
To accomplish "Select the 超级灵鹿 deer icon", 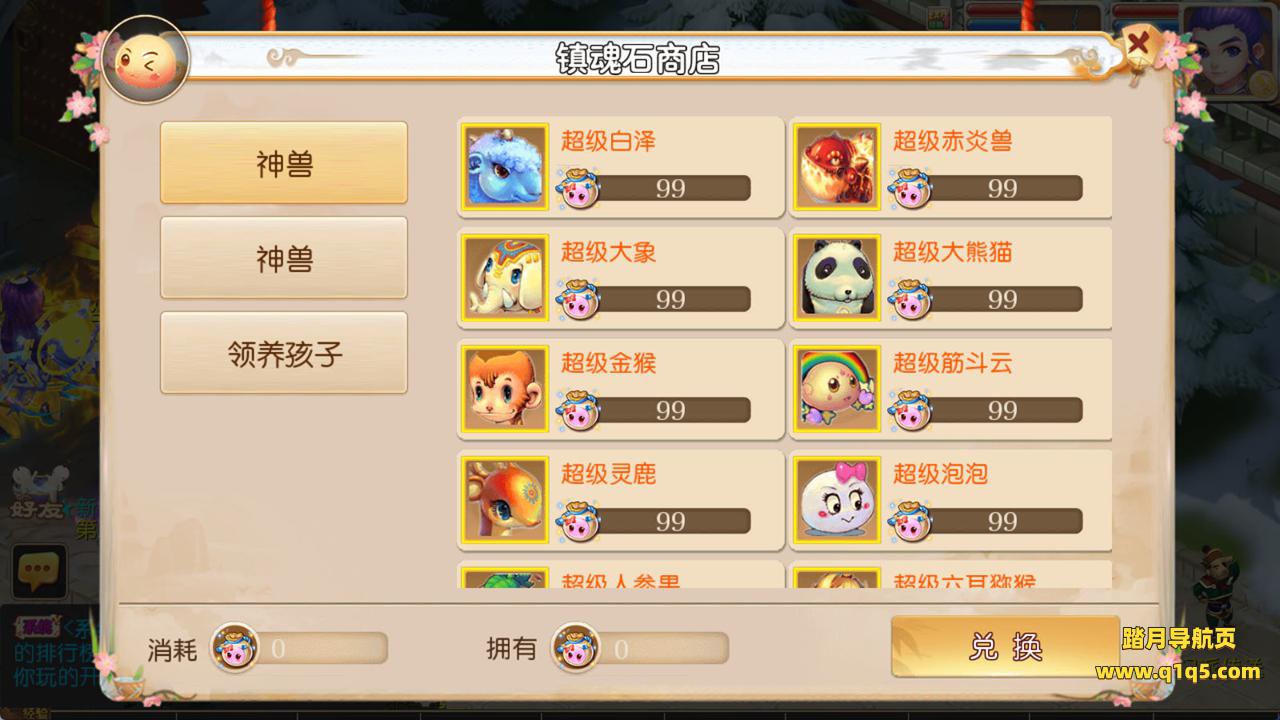I will pyautogui.click(x=504, y=500).
